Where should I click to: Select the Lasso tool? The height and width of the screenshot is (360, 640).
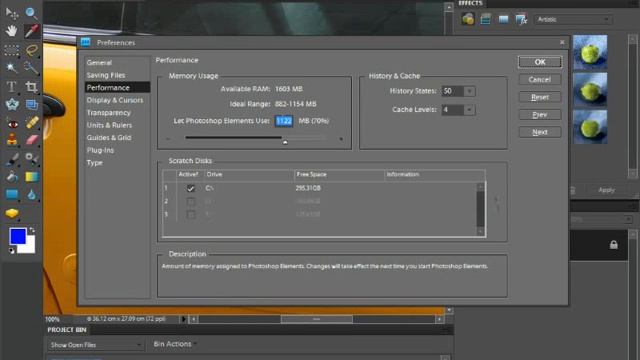31,51
